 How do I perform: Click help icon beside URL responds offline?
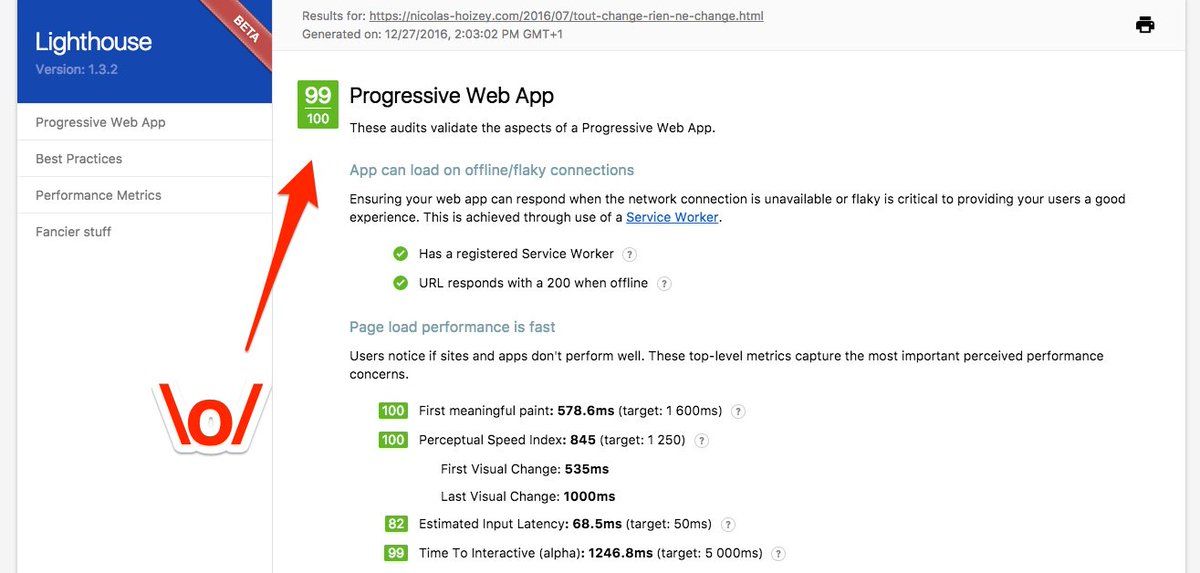coord(664,283)
